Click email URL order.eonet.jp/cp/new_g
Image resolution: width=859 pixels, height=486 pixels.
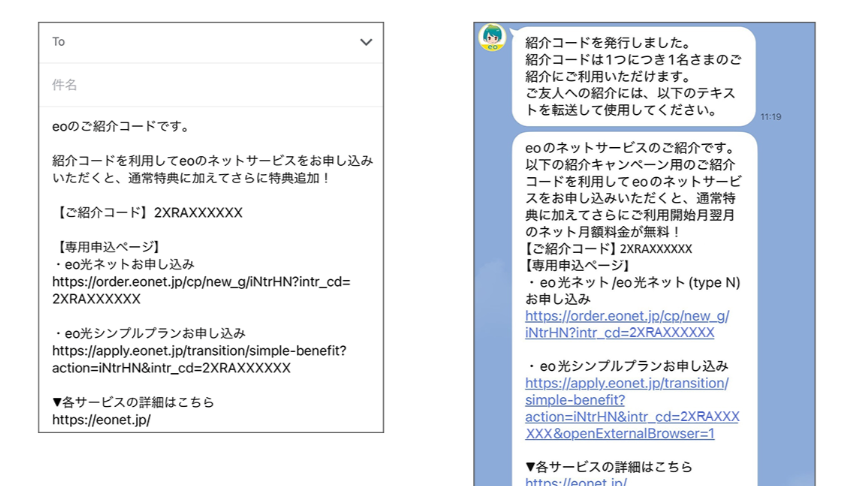201,290
